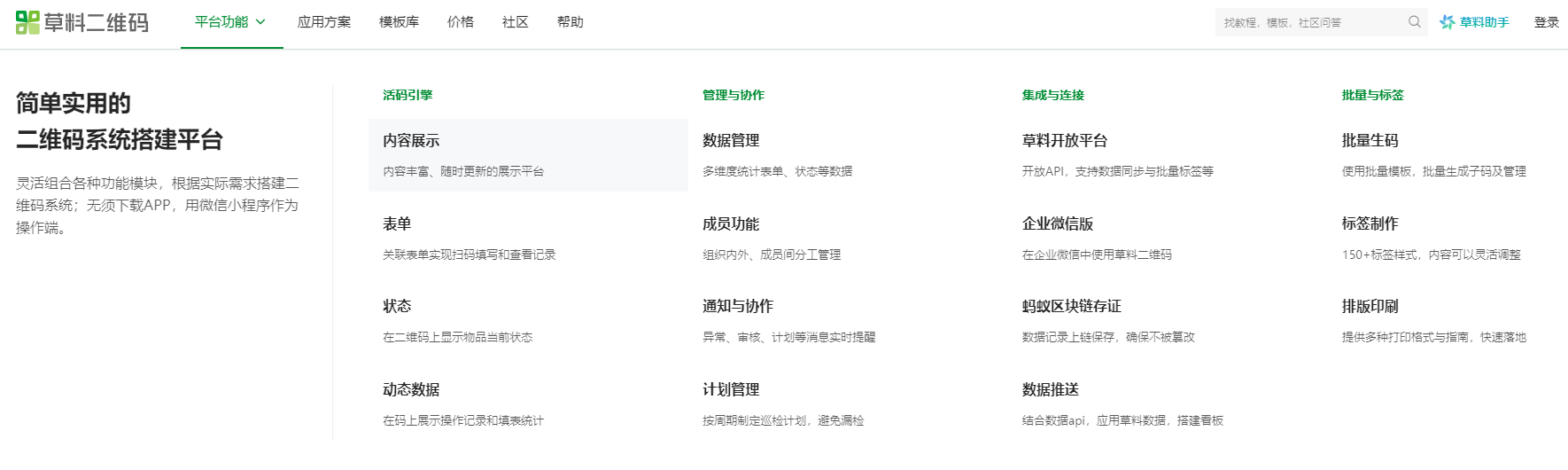Click description 多维度统计表单、状态等数据
Image resolution: width=1568 pixels, height=470 pixels.
click(778, 171)
